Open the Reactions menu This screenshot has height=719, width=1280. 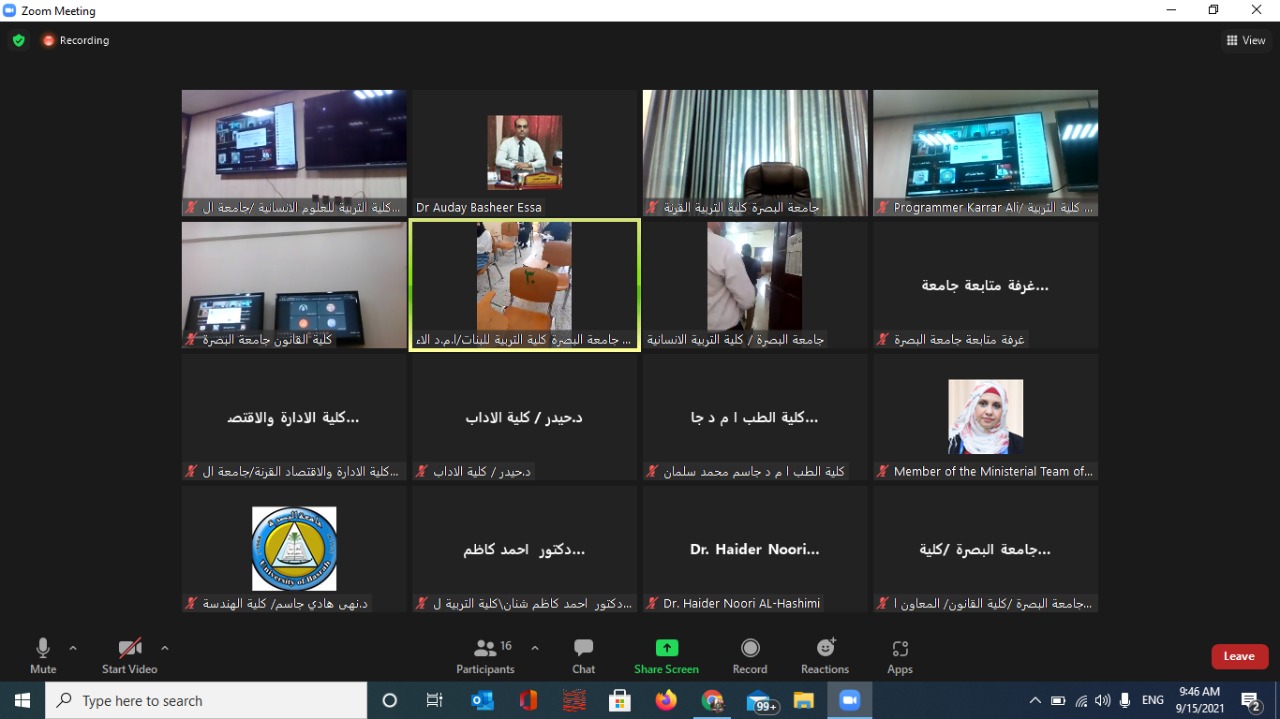pyautogui.click(x=825, y=656)
